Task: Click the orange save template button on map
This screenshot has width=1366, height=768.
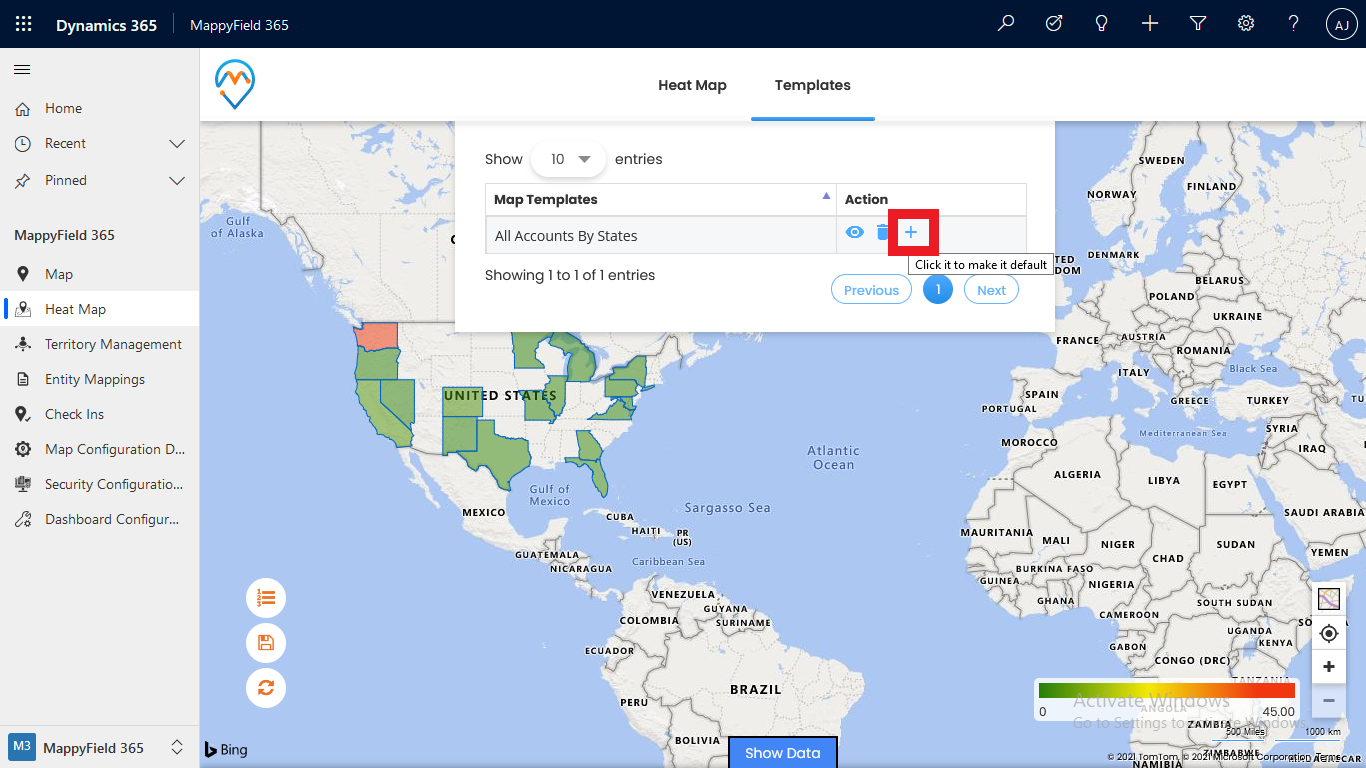Action: tap(266, 642)
